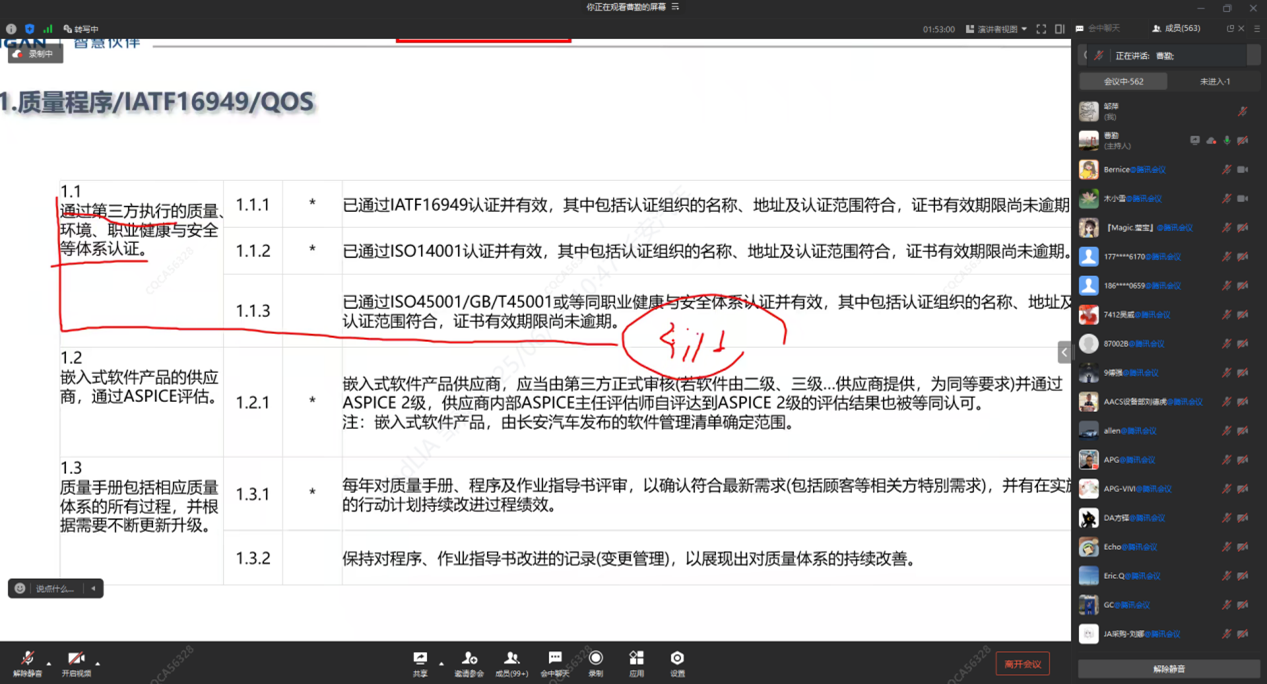Click the meeting info icon at top left
This screenshot has height=684, width=1267.
(12, 29)
